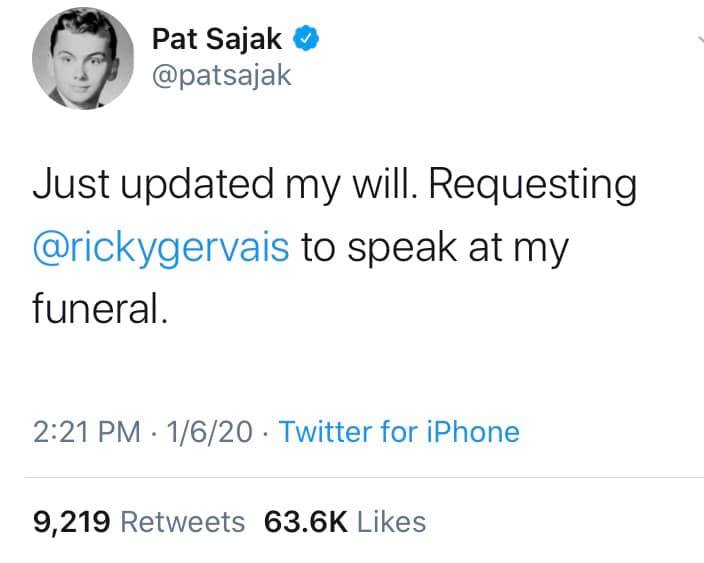Open Pat Sajak's profile picture
This screenshot has height=563, width=704.
click(x=83, y=58)
